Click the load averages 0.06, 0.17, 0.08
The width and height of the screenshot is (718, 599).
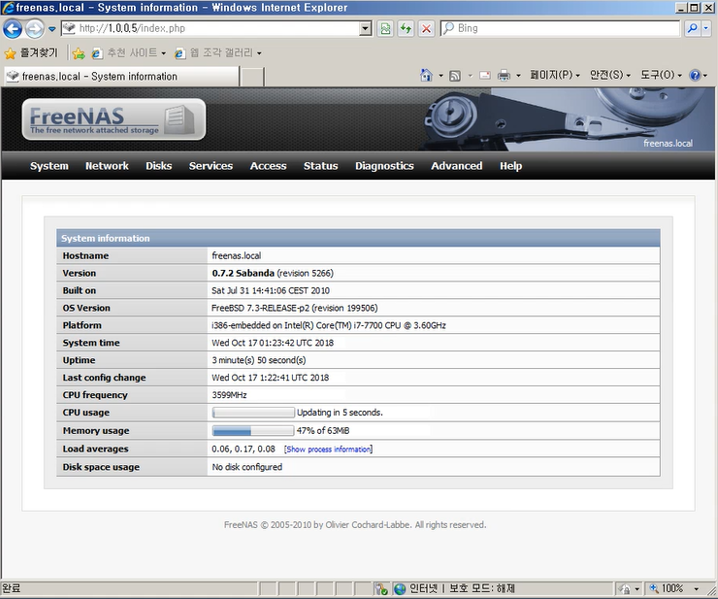[x=243, y=449]
